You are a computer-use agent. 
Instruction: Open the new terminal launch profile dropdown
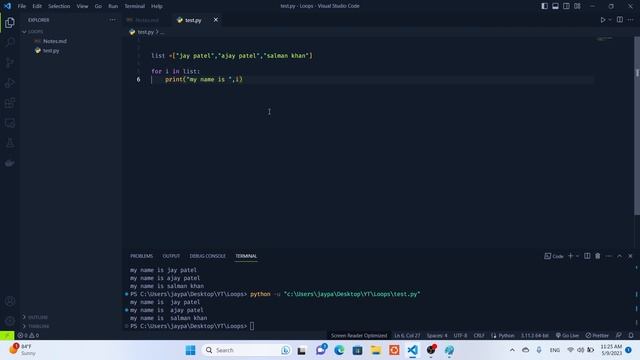577,256
